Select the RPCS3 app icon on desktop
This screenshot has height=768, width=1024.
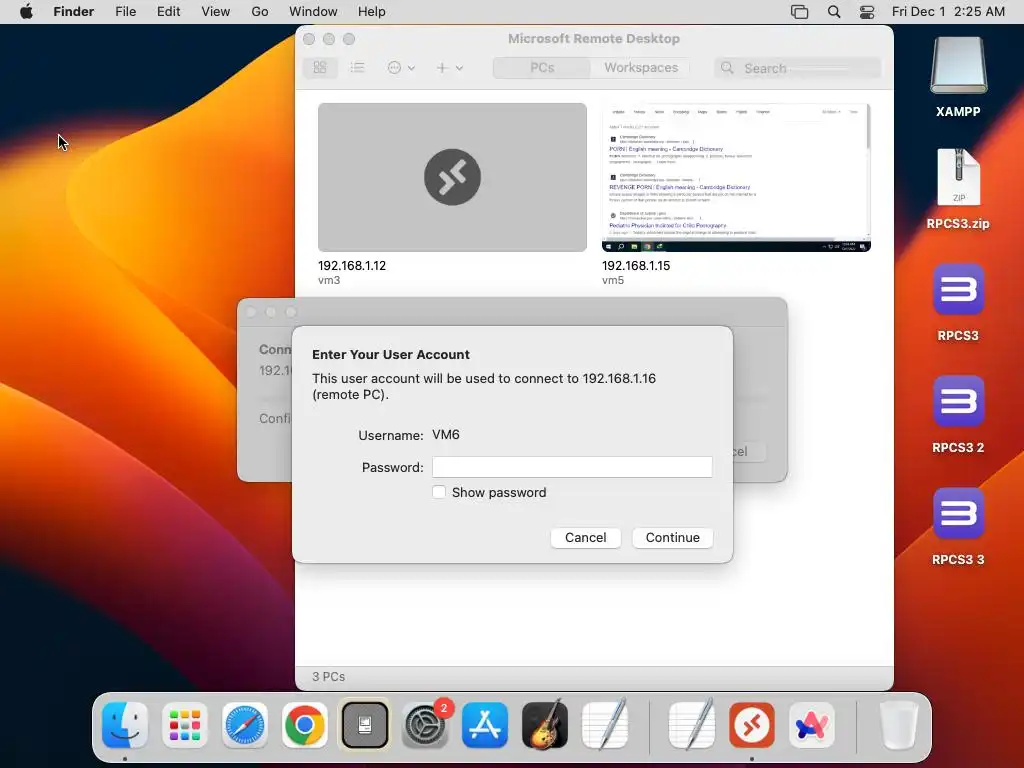[959, 289]
